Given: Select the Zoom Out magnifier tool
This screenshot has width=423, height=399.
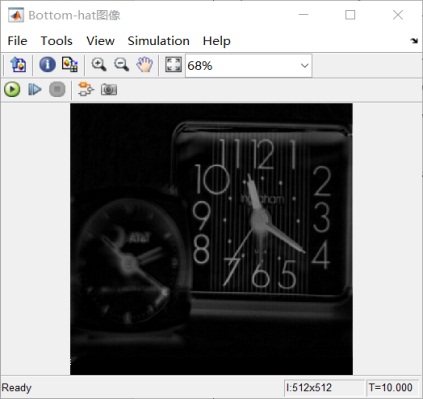Looking at the screenshot, I should coord(122,64).
